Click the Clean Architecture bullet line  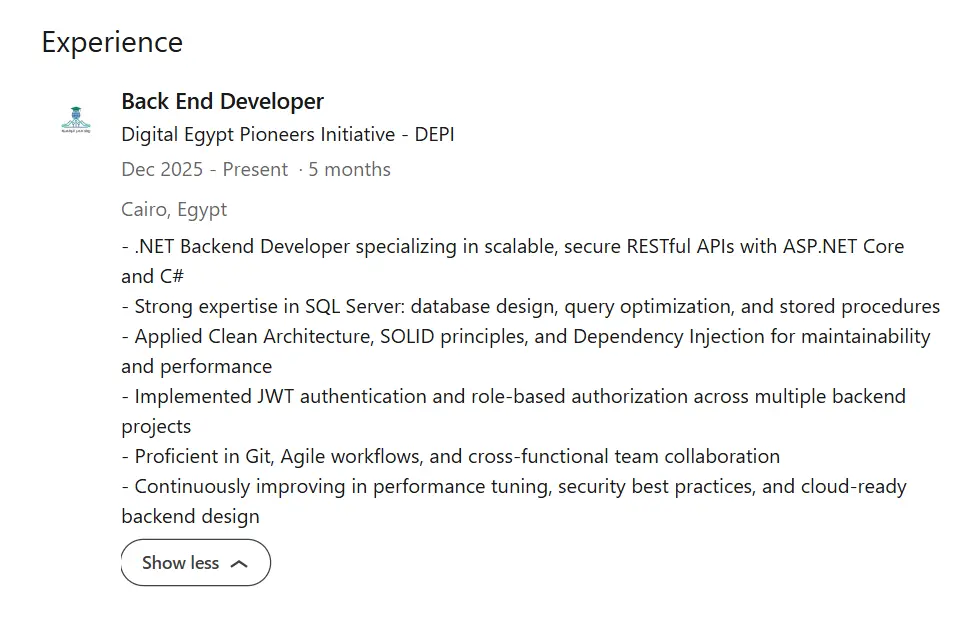(x=526, y=336)
